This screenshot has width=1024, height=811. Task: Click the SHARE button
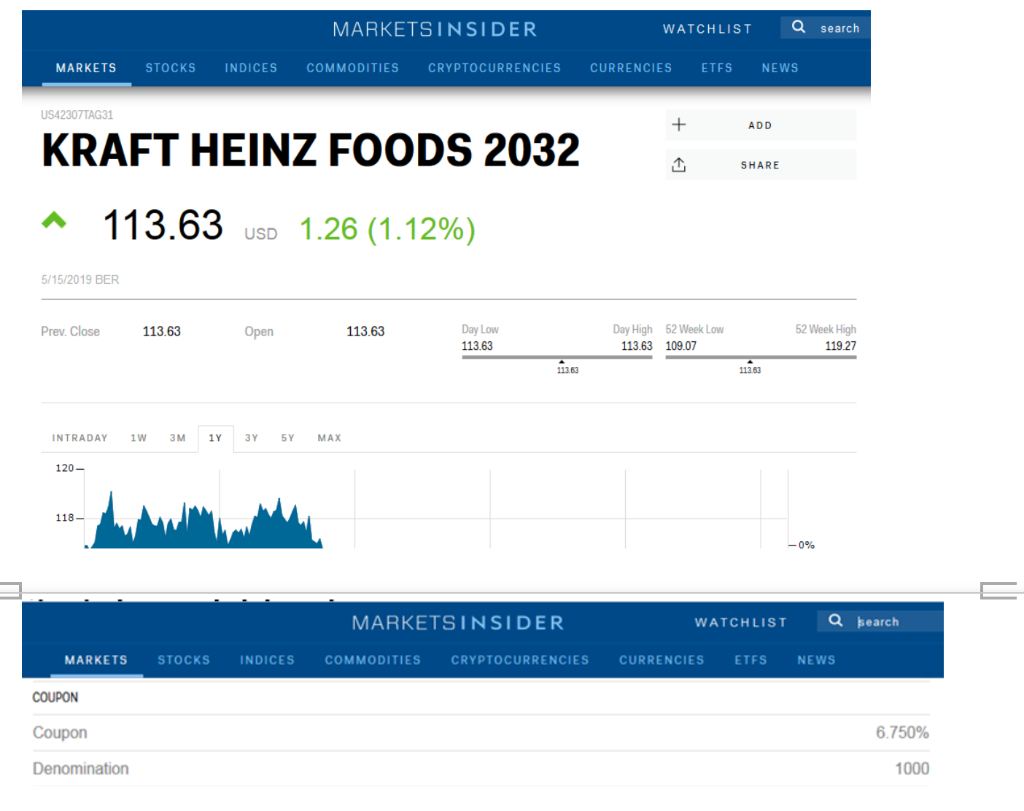pyautogui.click(x=760, y=164)
